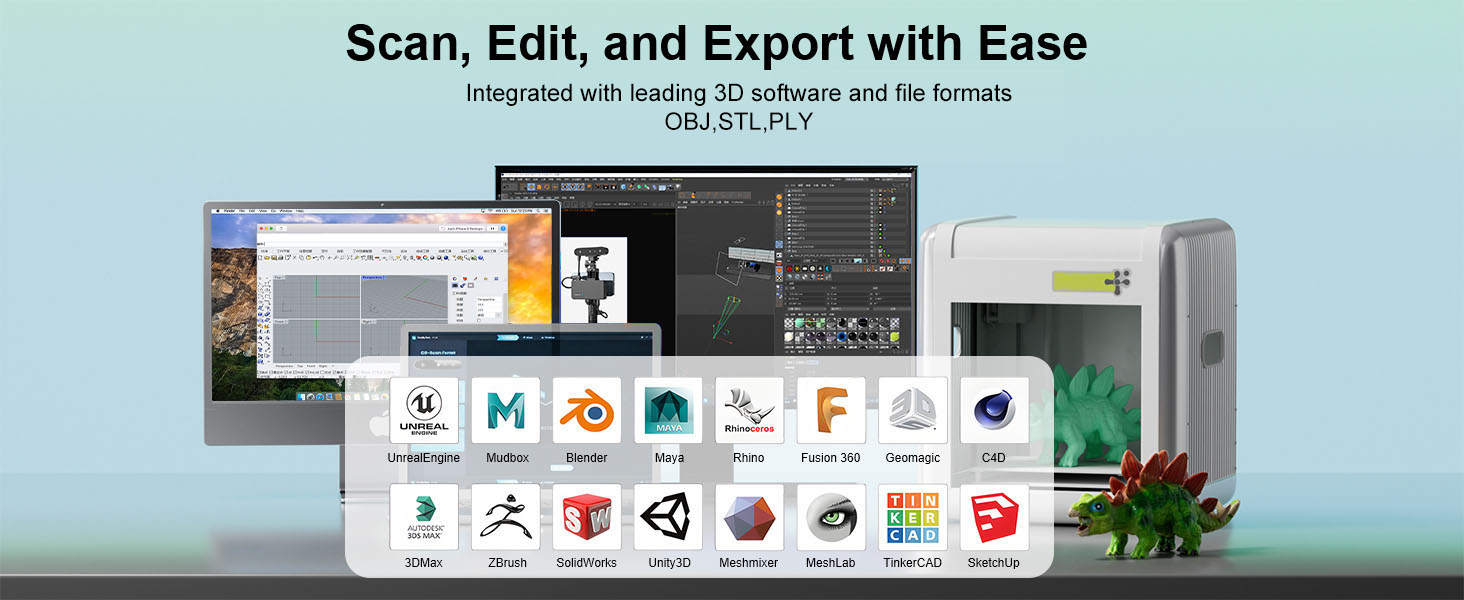Click the green LCD display on the 3D printer
The height and width of the screenshot is (600, 1464).
tap(1075, 281)
